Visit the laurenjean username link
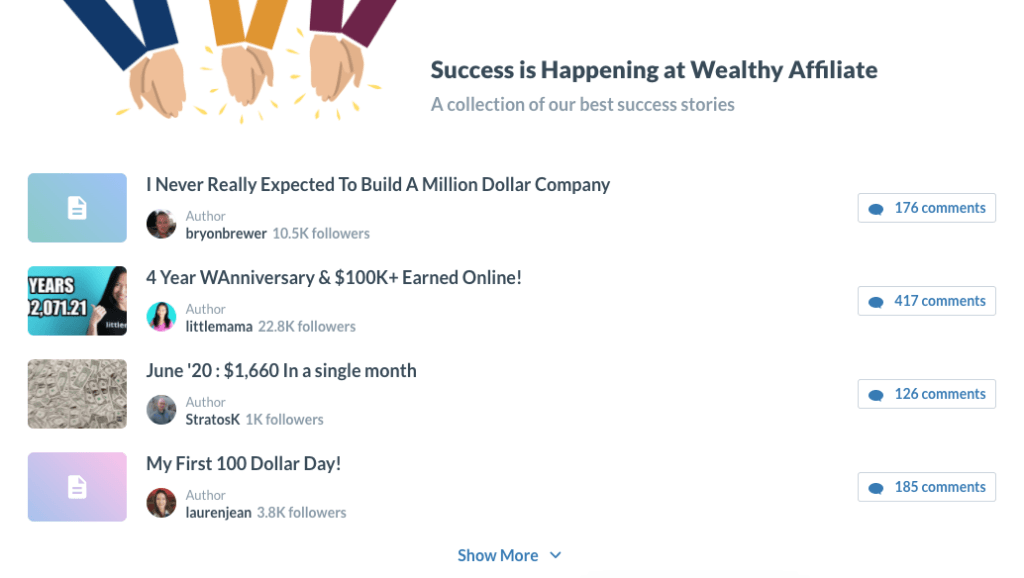The height and width of the screenshot is (578, 1024). click(x=220, y=513)
